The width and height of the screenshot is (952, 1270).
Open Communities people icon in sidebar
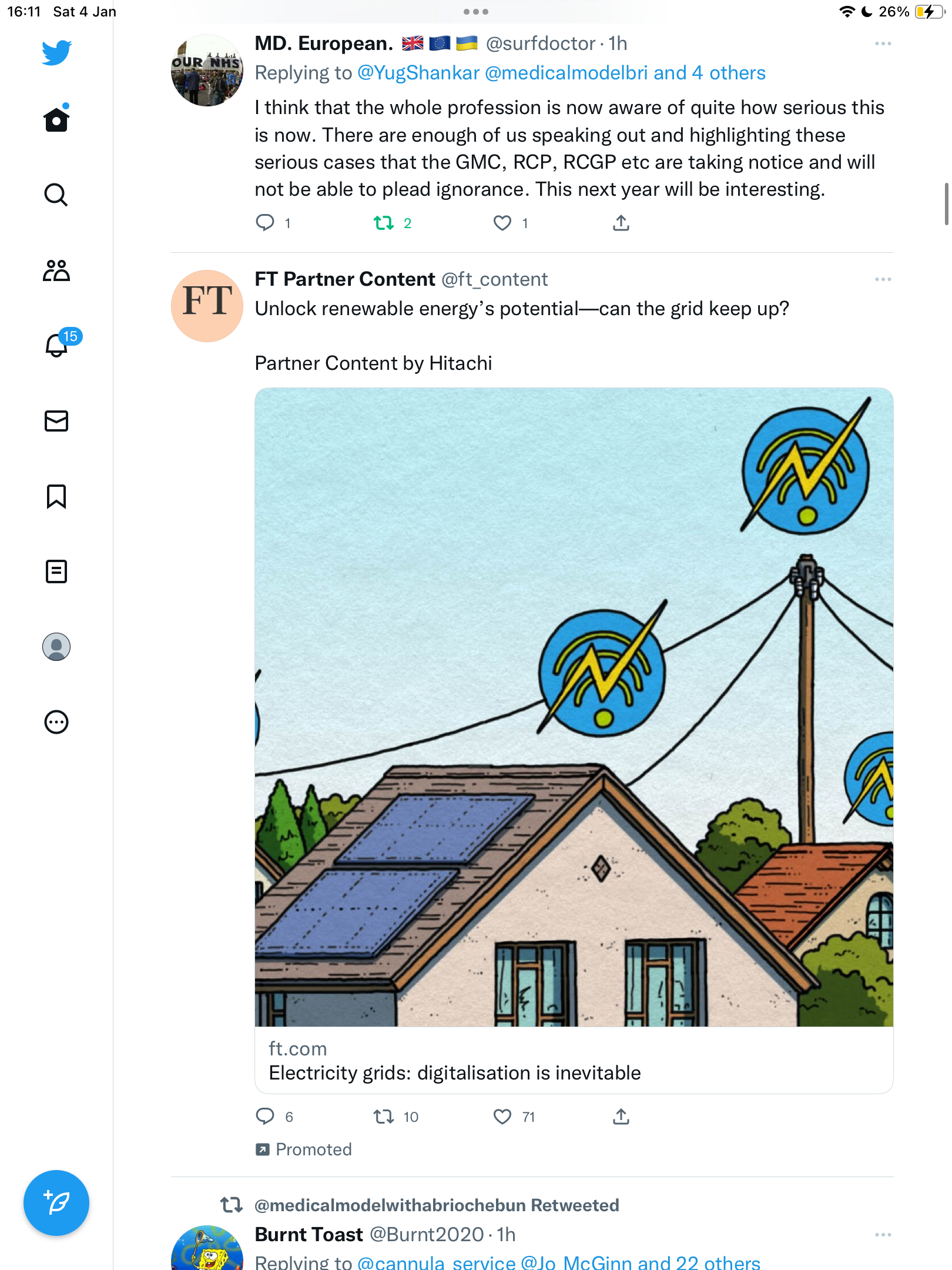click(x=56, y=270)
